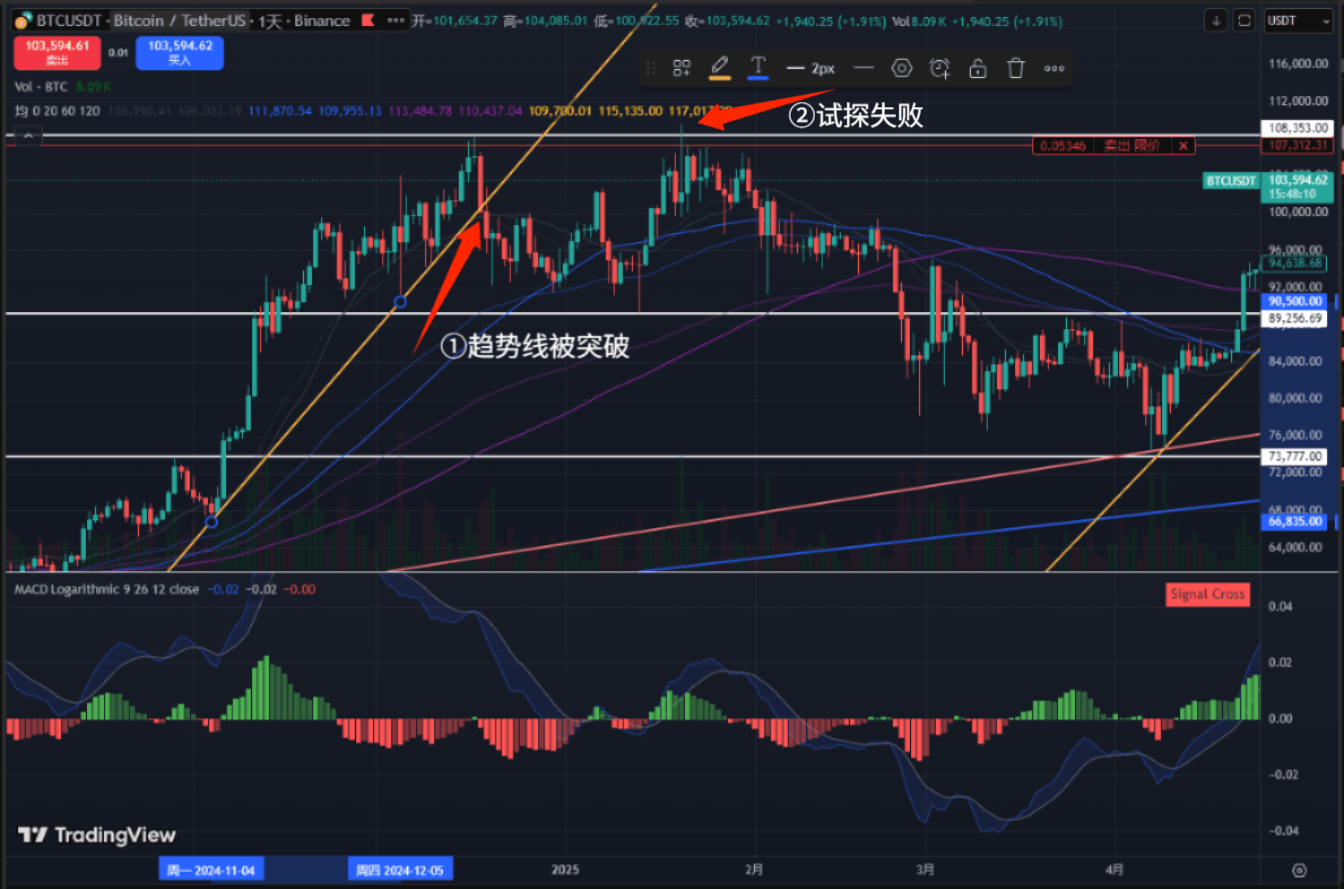Collapse the indicator legend with the chevron
1344x889 pixels.
[x=28, y=134]
